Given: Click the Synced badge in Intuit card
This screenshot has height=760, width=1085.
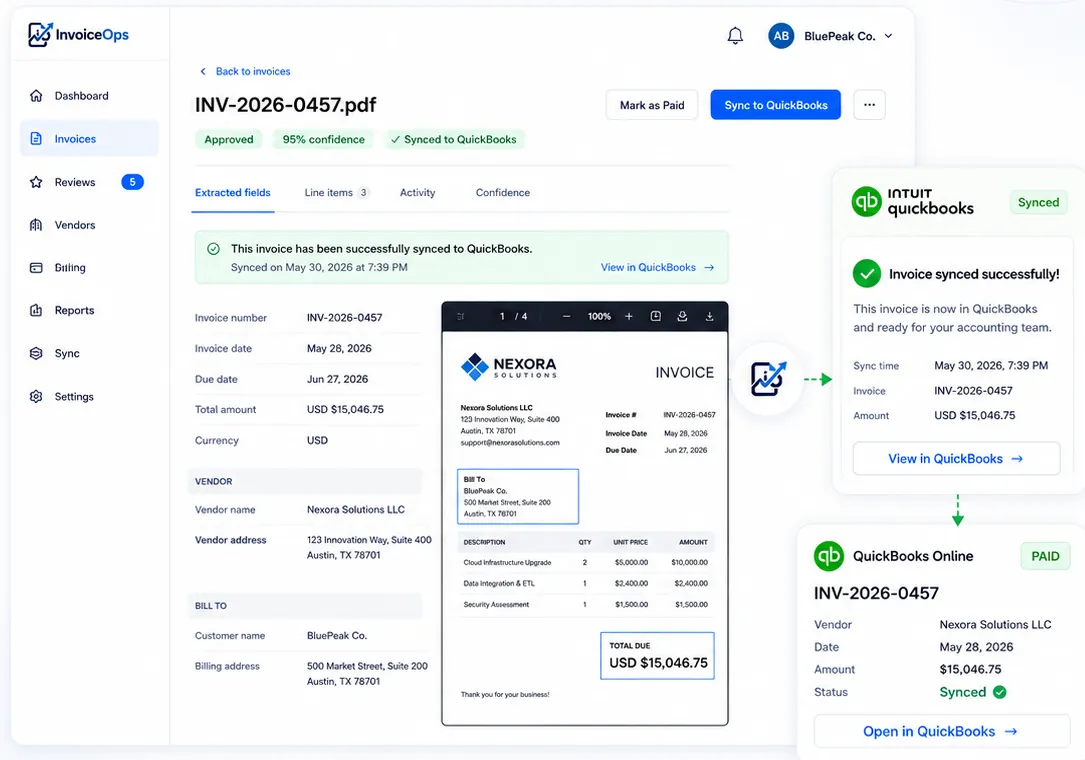Looking at the screenshot, I should [x=1038, y=202].
